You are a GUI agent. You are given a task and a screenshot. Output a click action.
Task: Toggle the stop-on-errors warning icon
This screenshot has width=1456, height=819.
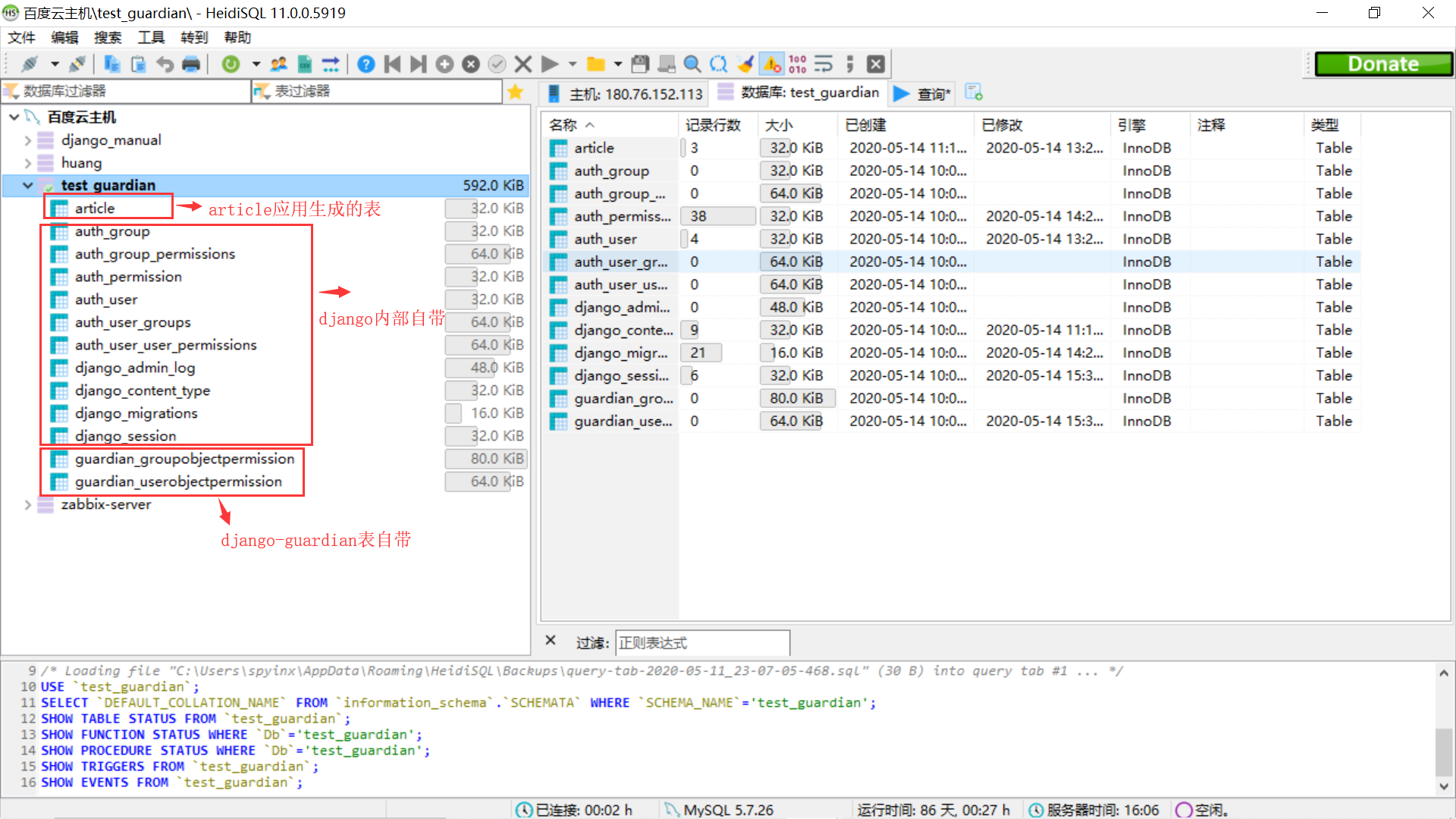pos(773,64)
